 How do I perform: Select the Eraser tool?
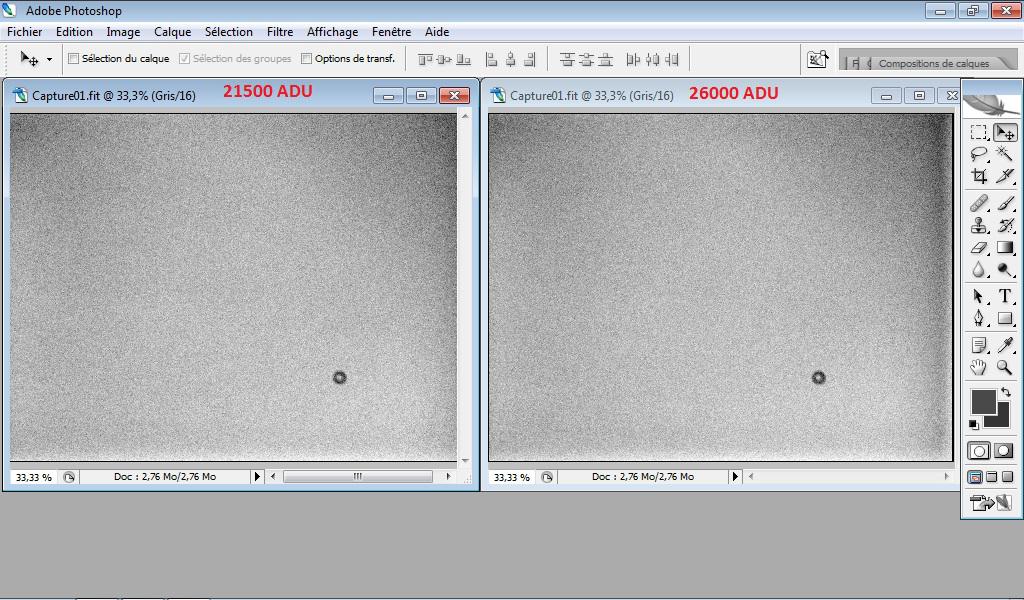(x=978, y=248)
